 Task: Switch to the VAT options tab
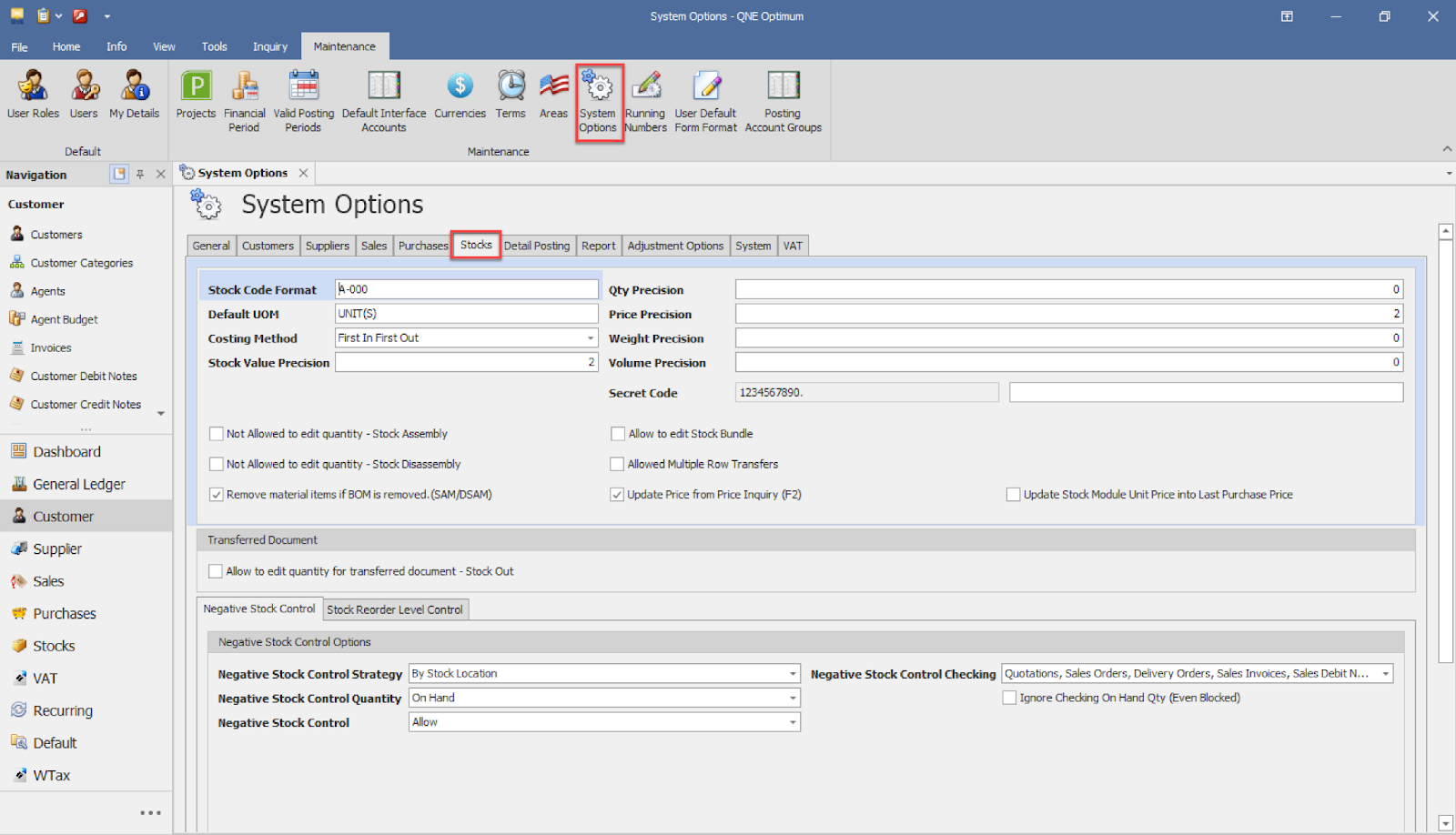coord(793,246)
